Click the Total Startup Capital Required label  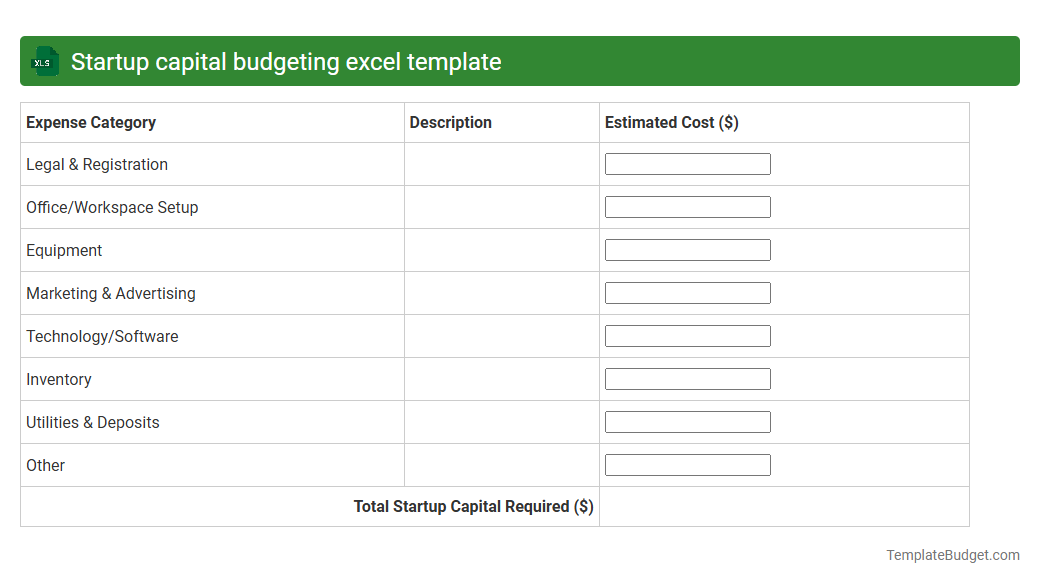(x=473, y=506)
